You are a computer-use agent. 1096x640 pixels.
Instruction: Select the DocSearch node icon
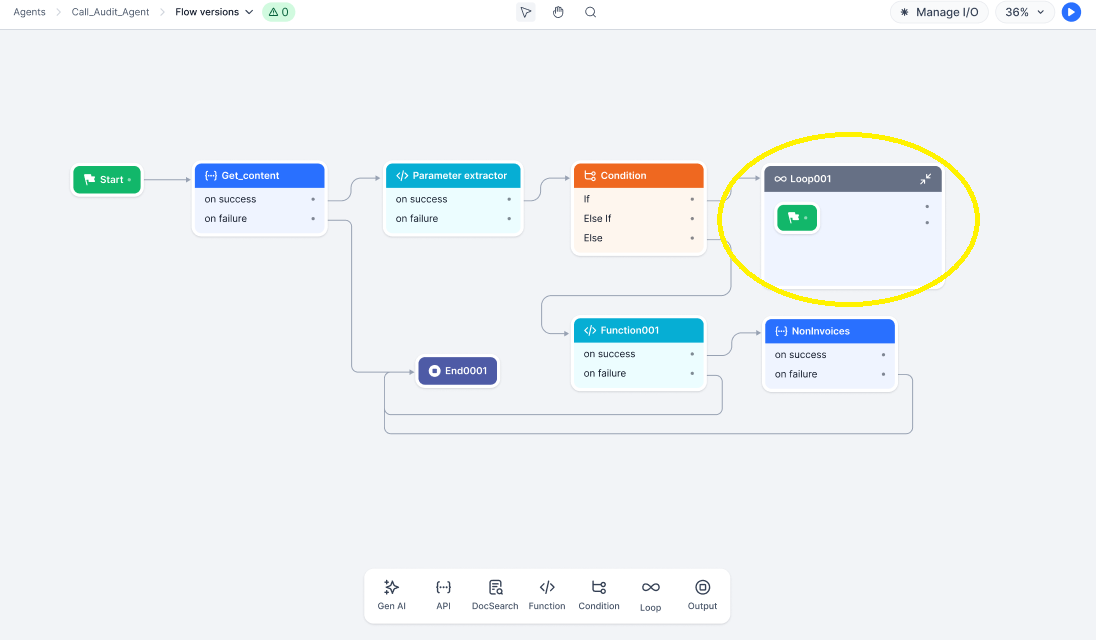pyautogui.click(x=495, y=588)
